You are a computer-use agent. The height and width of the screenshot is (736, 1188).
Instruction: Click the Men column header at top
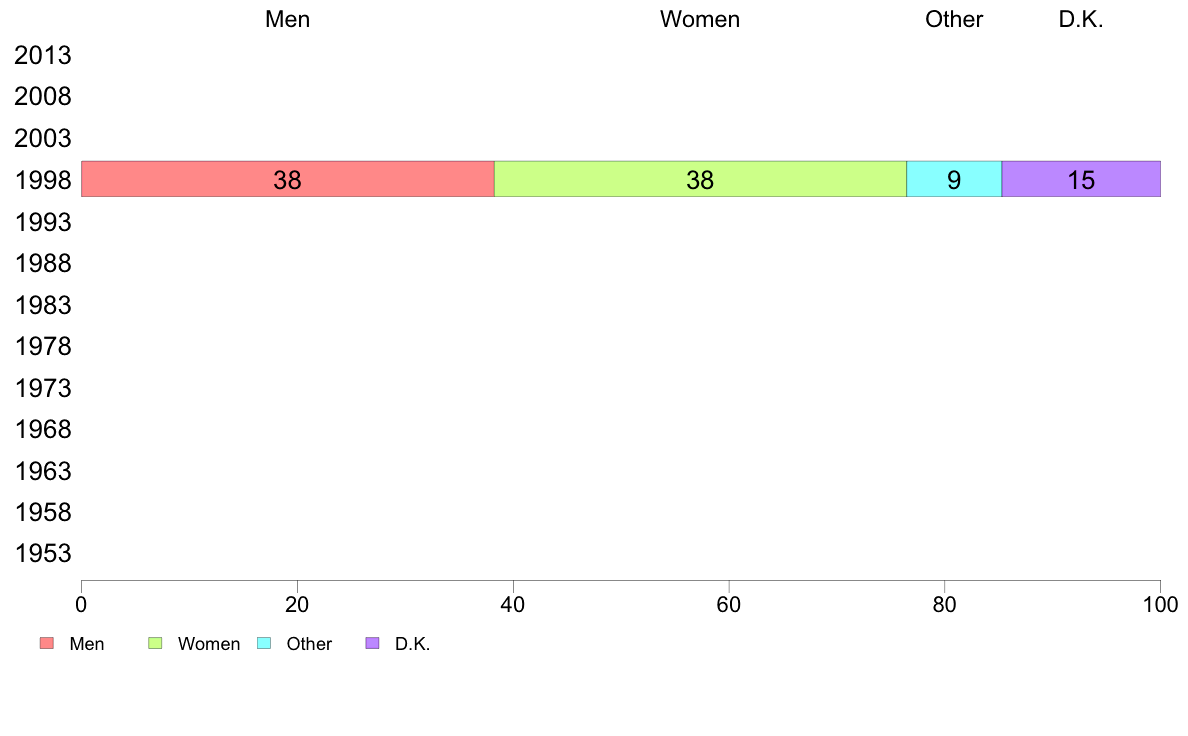(287, 19)
